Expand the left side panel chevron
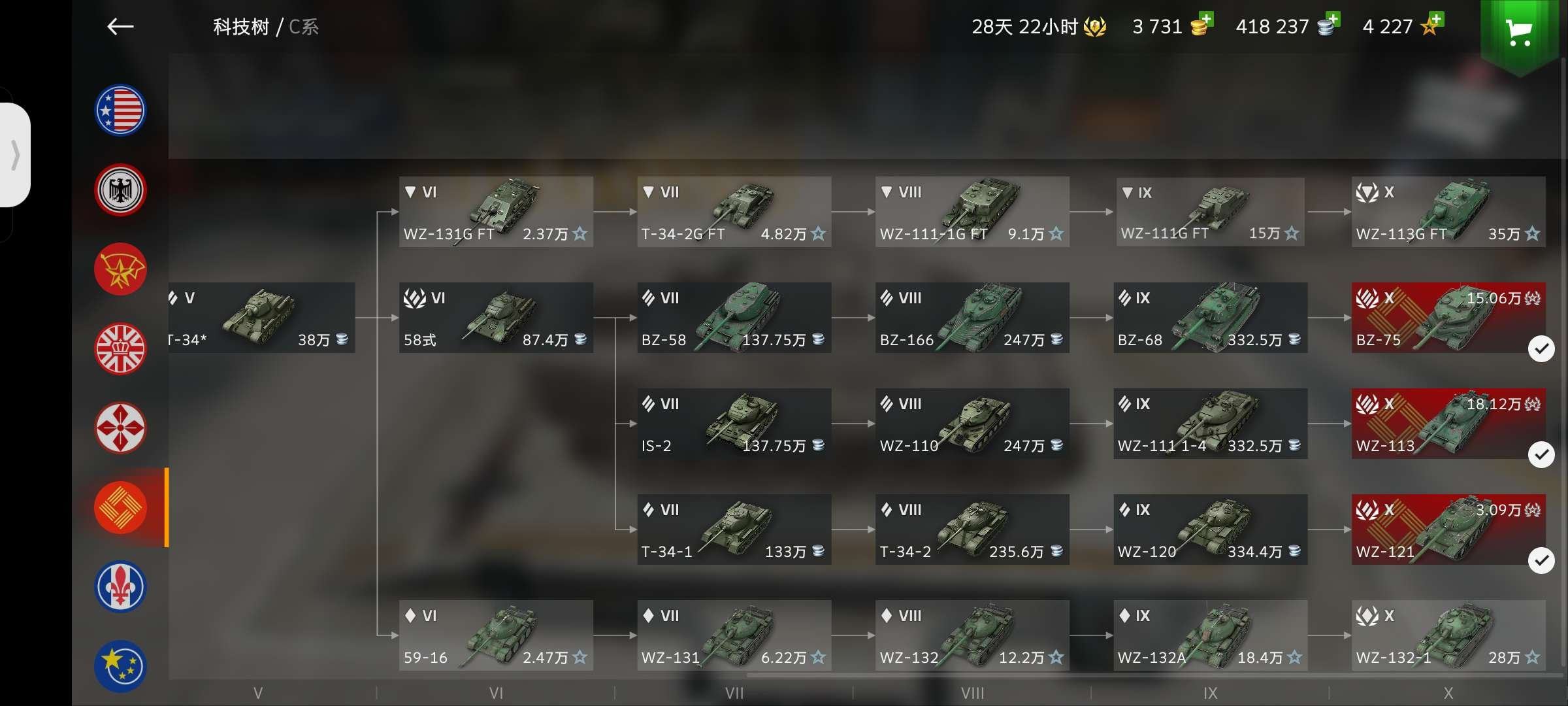This screenshot has height=706, width=1568. pos(15,155)
